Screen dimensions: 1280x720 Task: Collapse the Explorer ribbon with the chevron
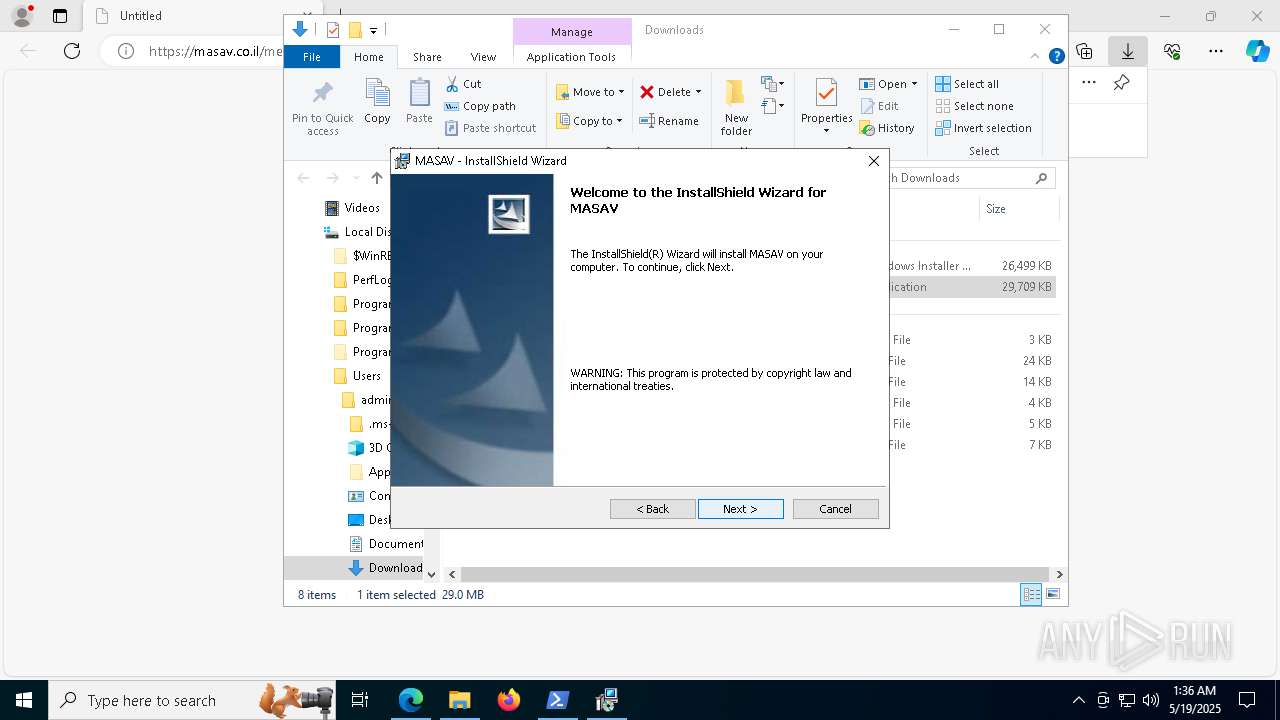coord(1036,56)
